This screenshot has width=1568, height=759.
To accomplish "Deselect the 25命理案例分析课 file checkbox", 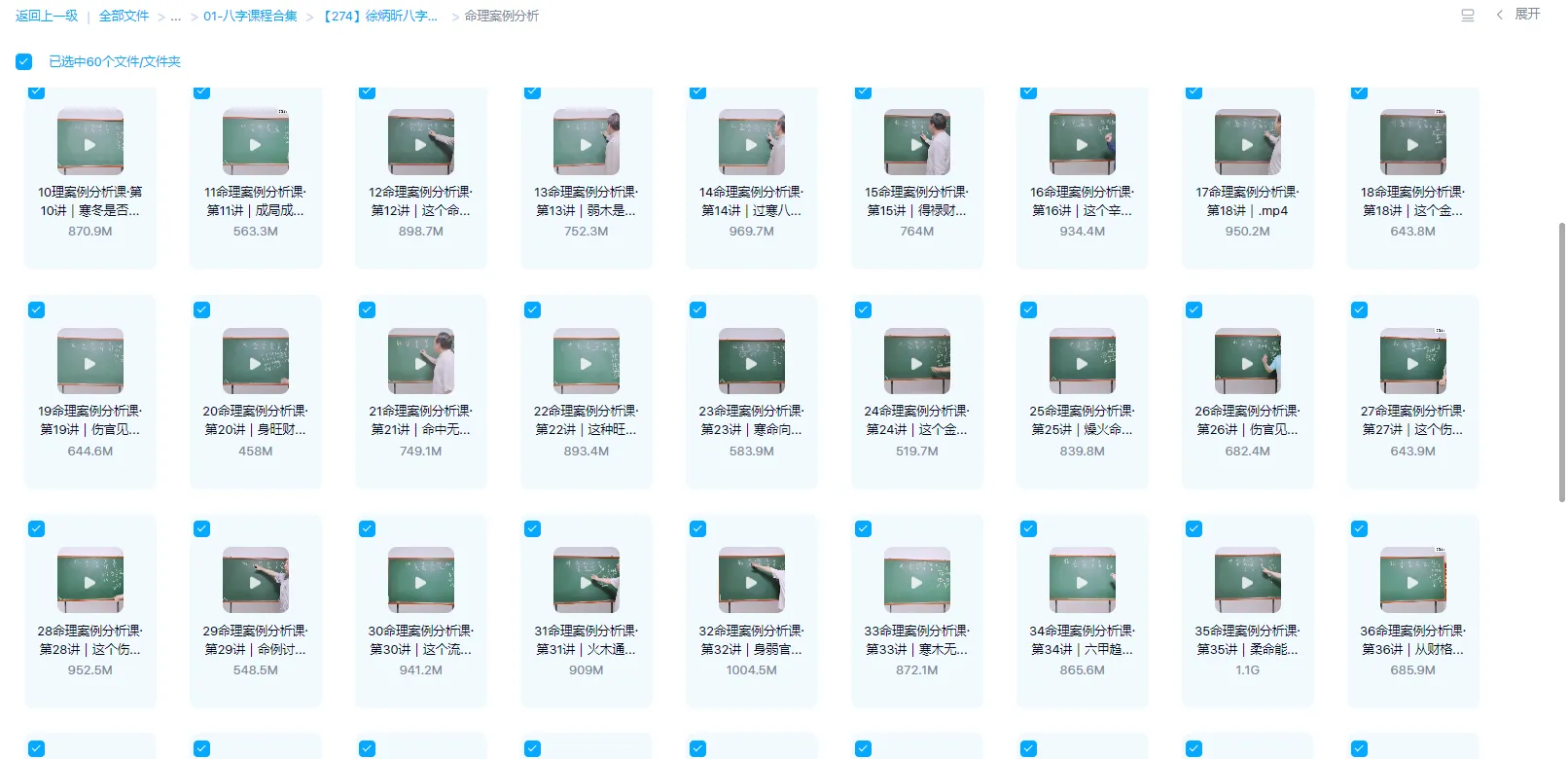I will click(x=1028, y=309).
